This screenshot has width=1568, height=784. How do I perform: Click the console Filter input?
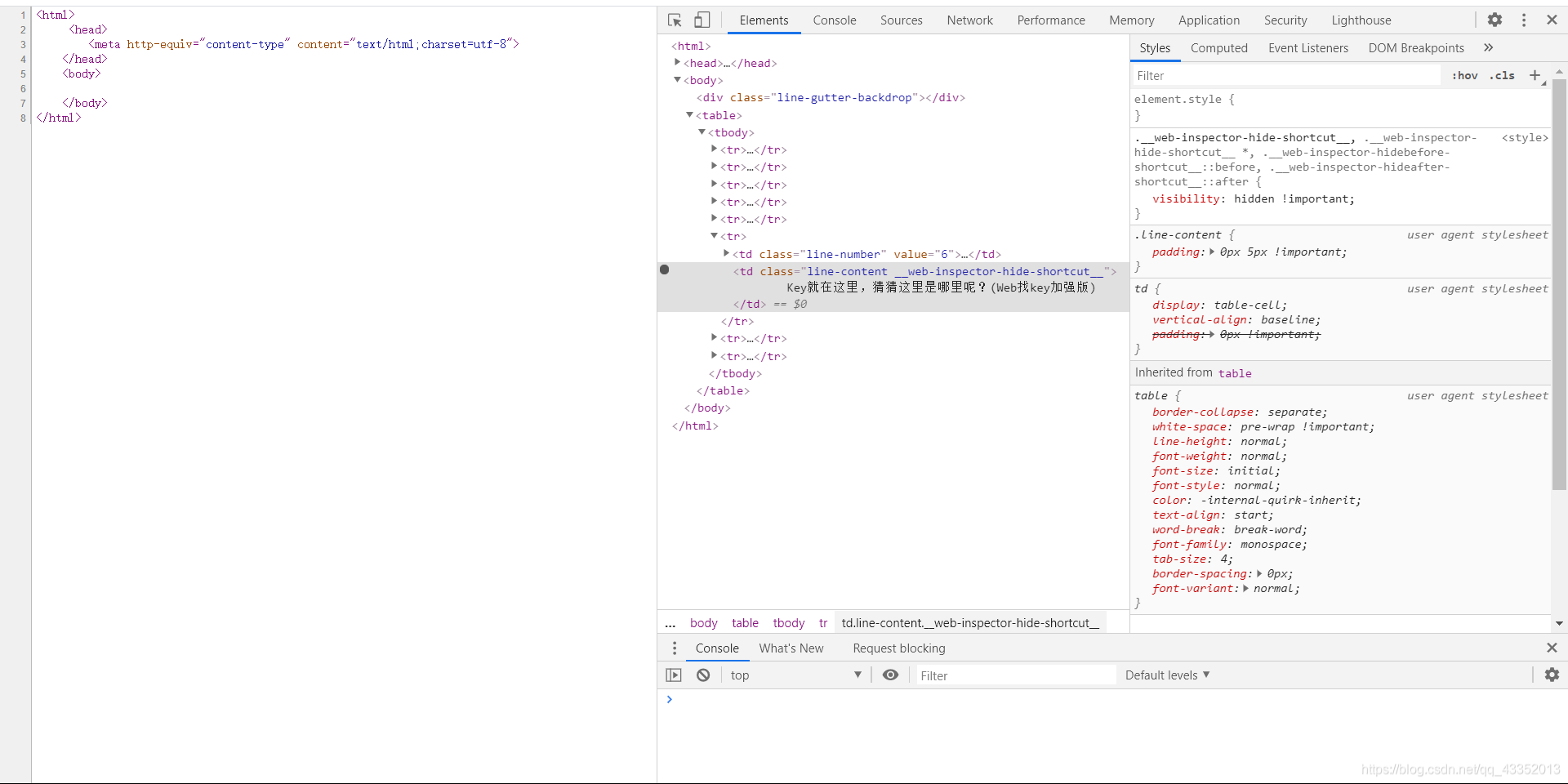click(x=1014, y=675)
